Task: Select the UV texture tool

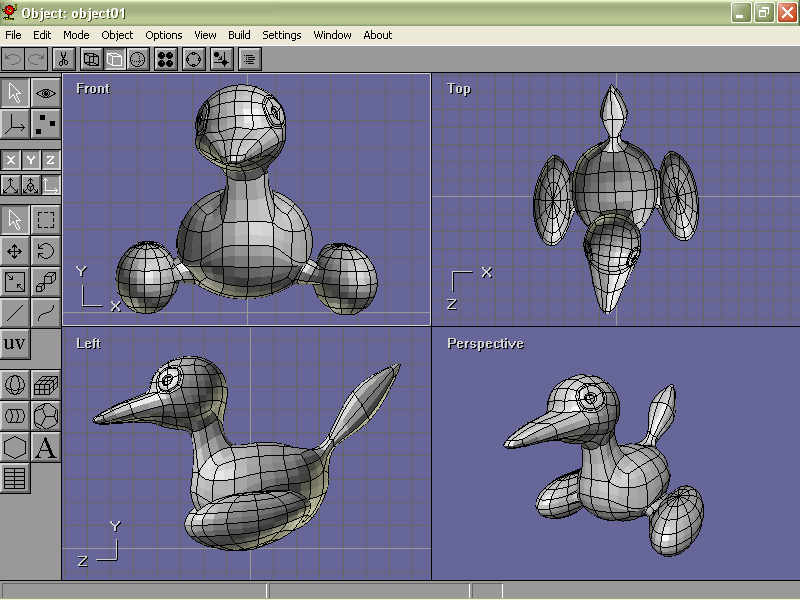Action: click(15, 344)
